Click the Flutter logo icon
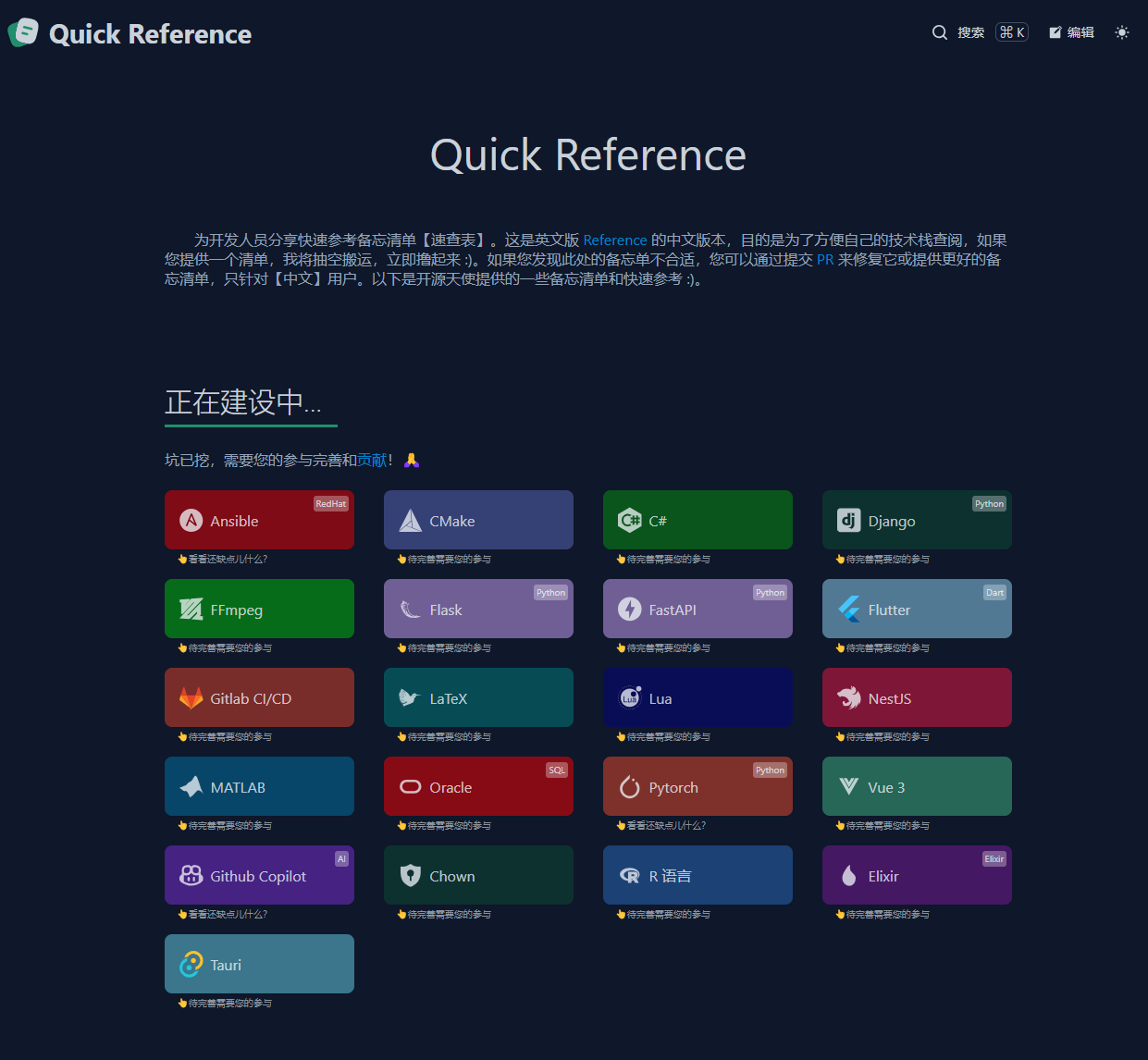The width and height of the screenshot is (1148, 1060). (848, 609)
